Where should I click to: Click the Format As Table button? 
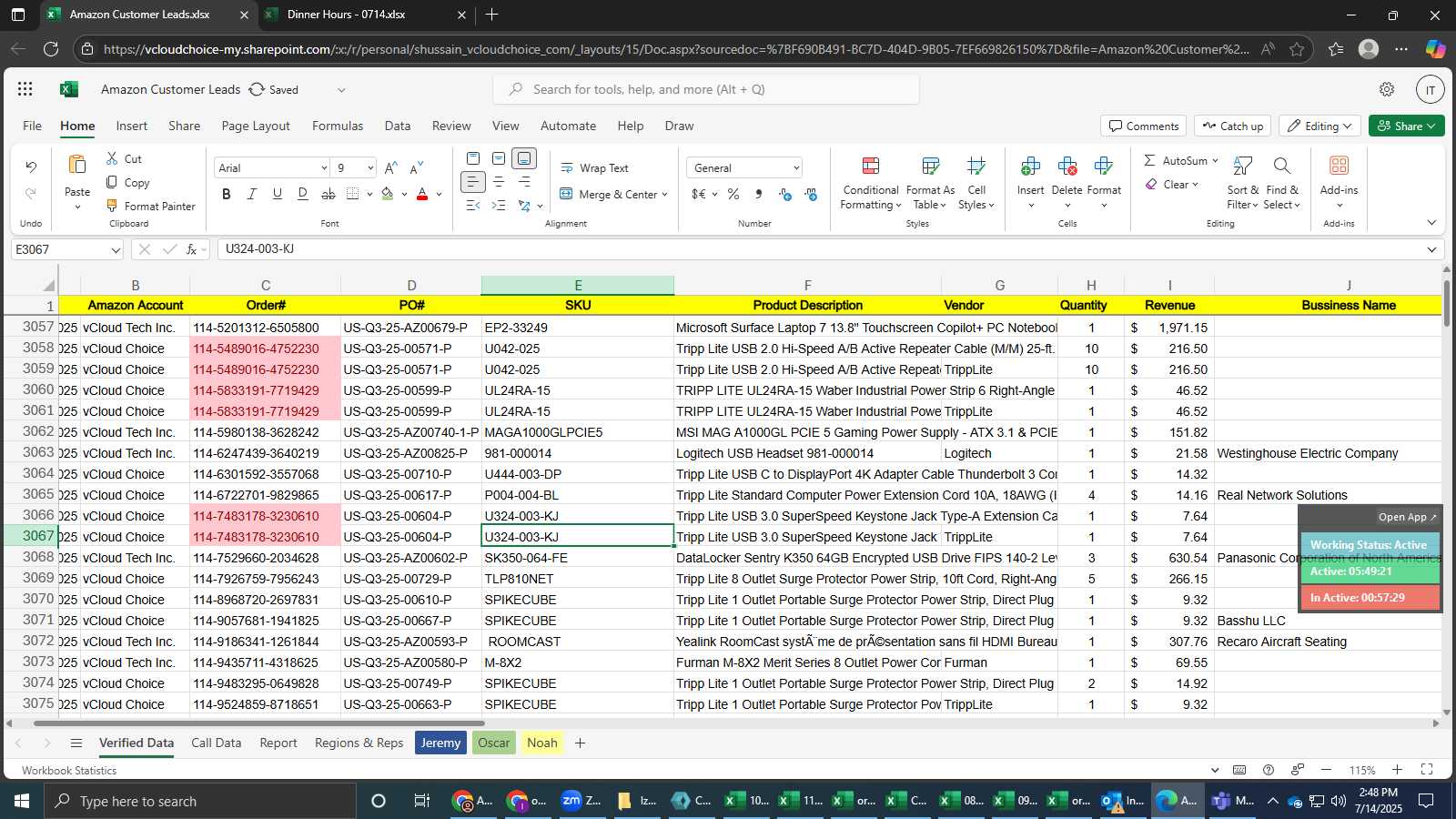tap(930, 185)
